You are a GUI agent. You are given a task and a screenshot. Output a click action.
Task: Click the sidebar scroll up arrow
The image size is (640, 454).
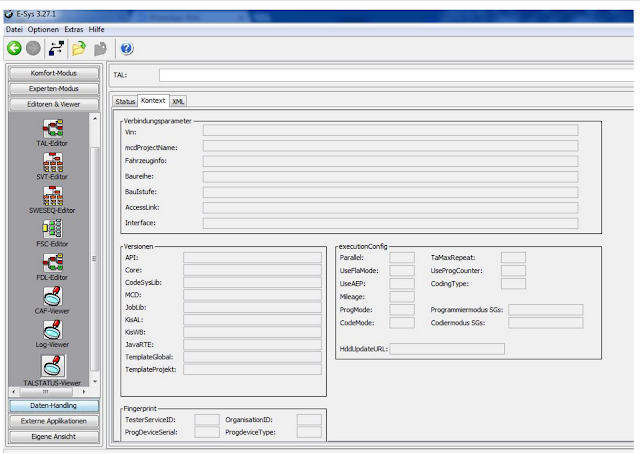point(95,118)
